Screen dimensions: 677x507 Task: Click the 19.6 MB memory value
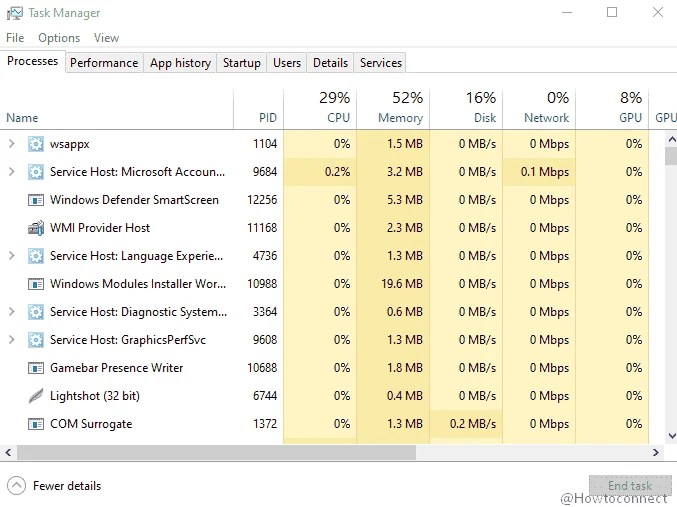point(402,284)
